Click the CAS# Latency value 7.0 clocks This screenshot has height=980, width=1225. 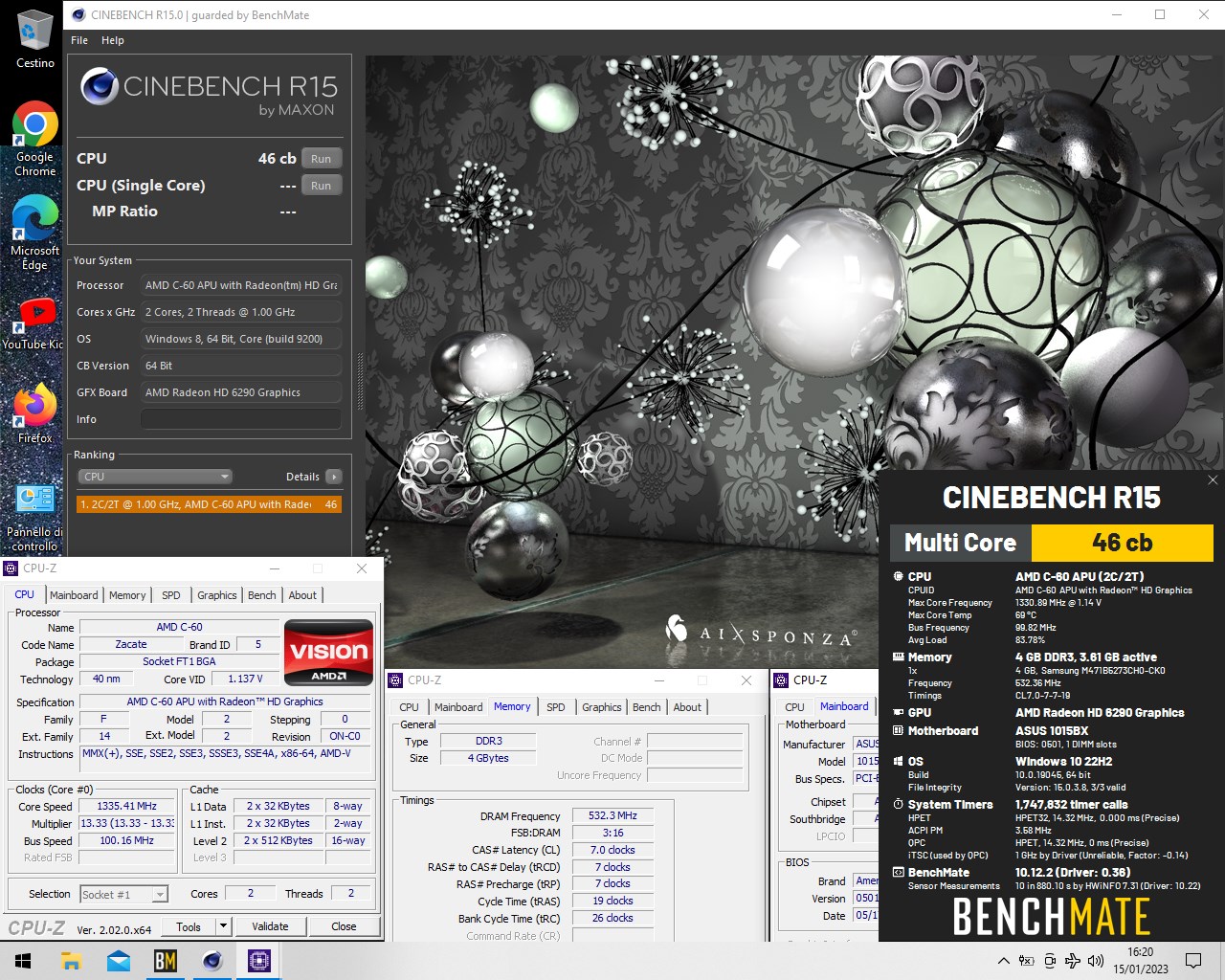(x=612, y=850)
